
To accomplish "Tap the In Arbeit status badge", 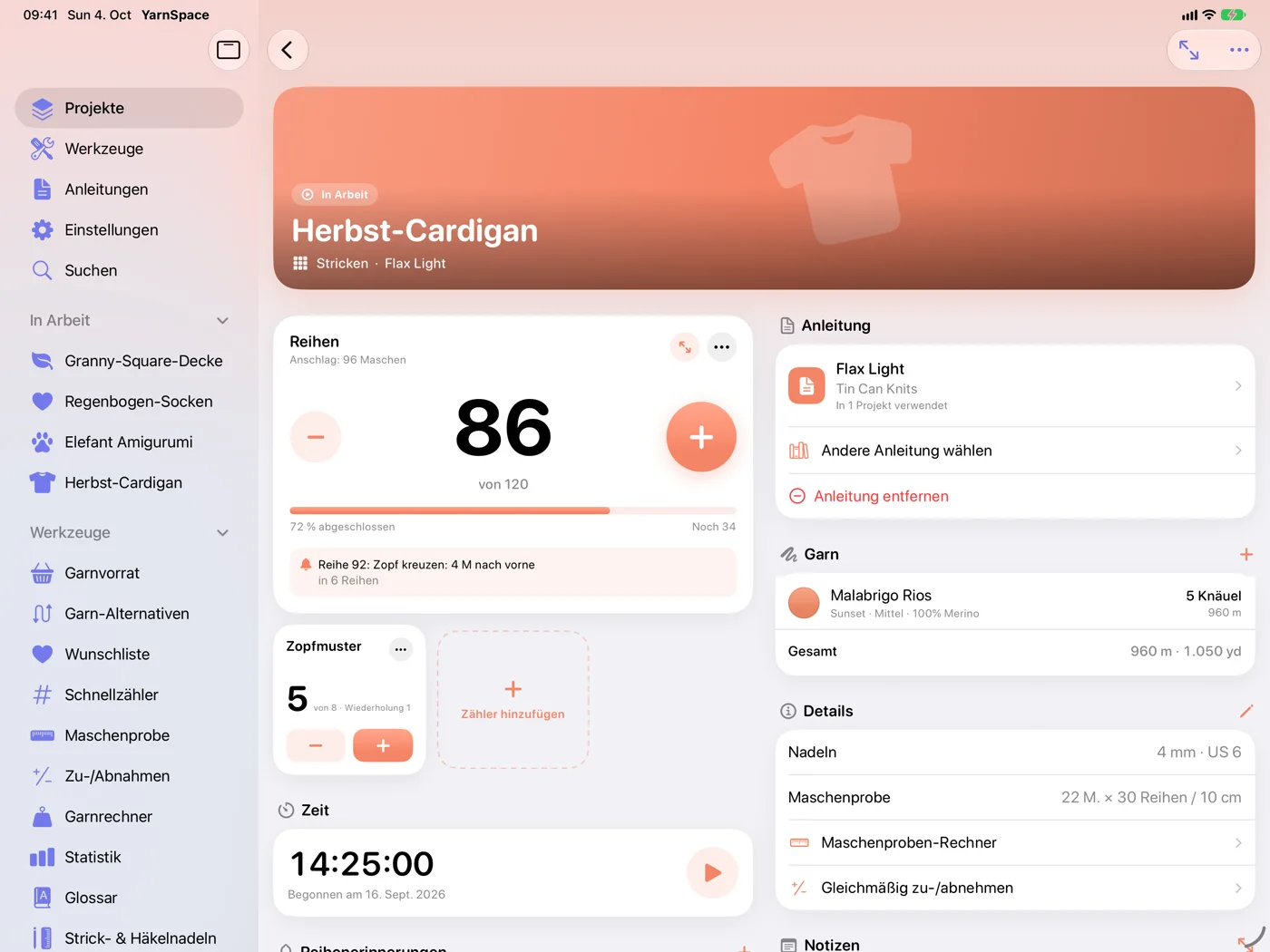I will pos(335,194).
